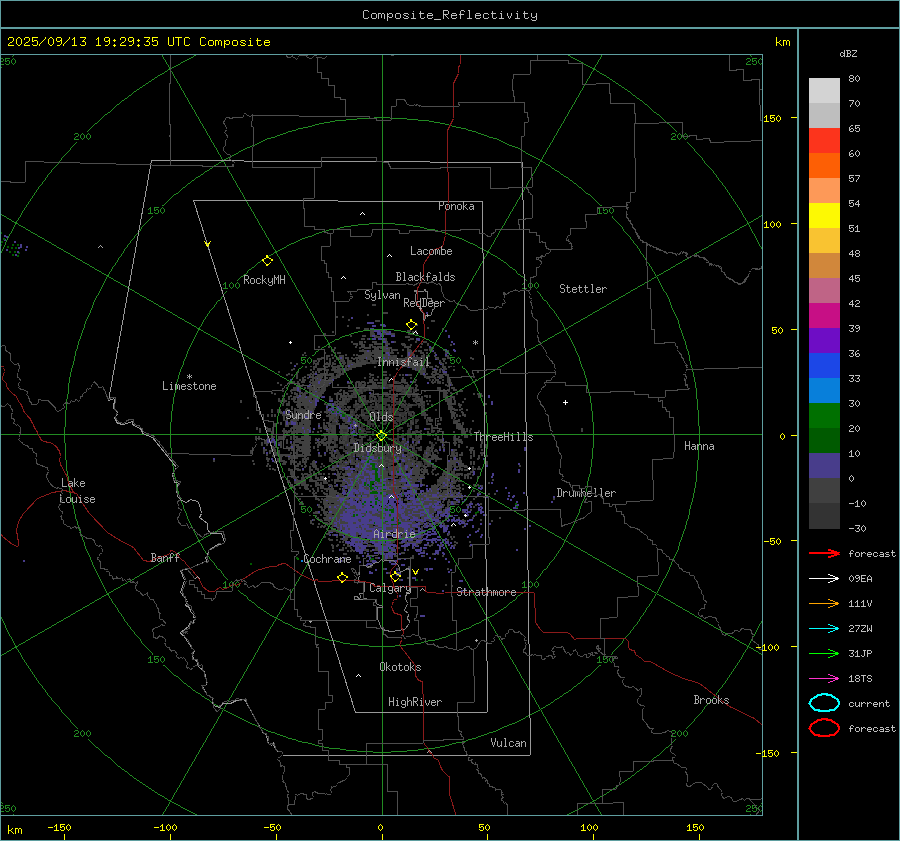Click the Strathmore city label
Screen dimensions: 900x841
(487, 592)
